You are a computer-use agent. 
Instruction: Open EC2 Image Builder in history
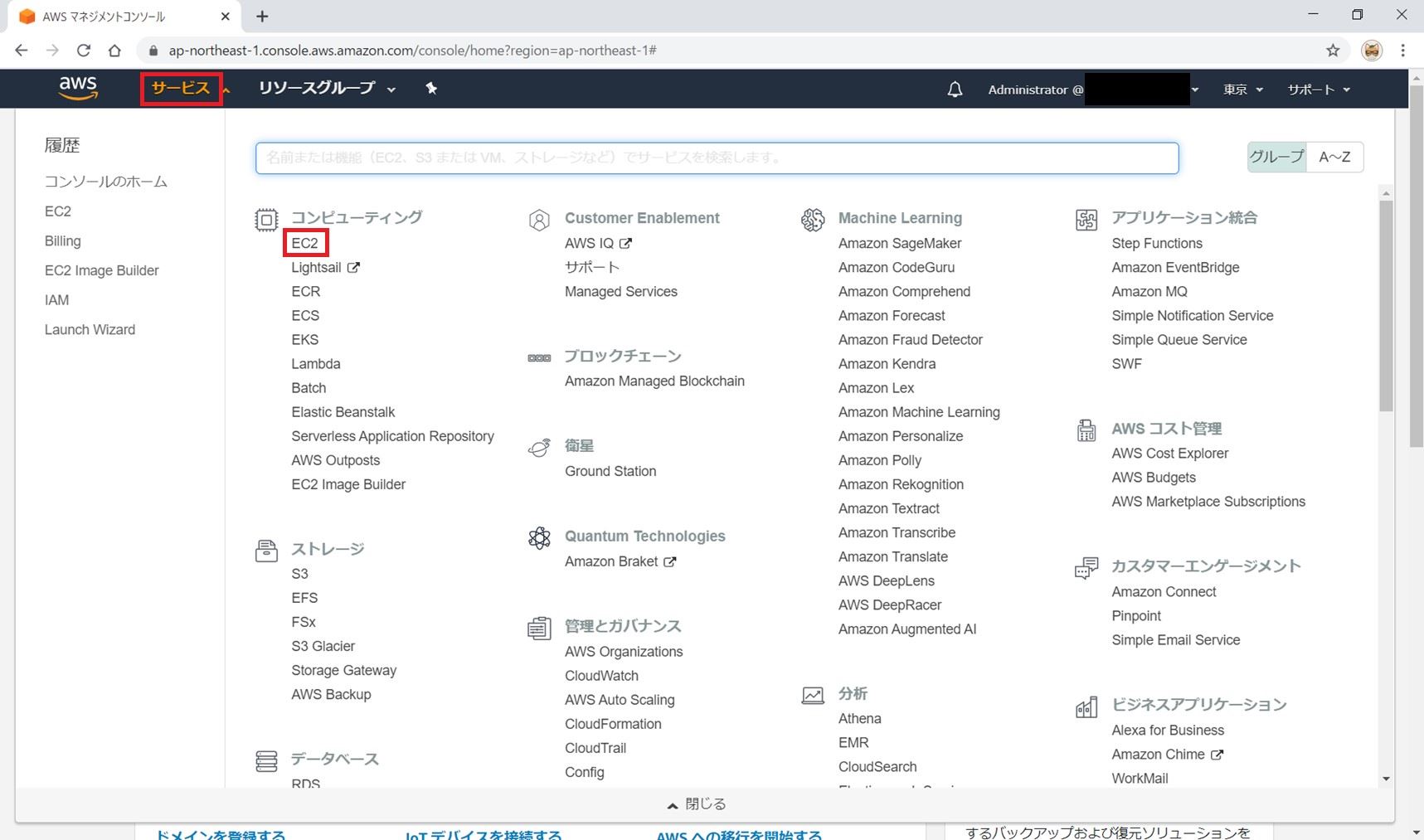coord(101,271)
